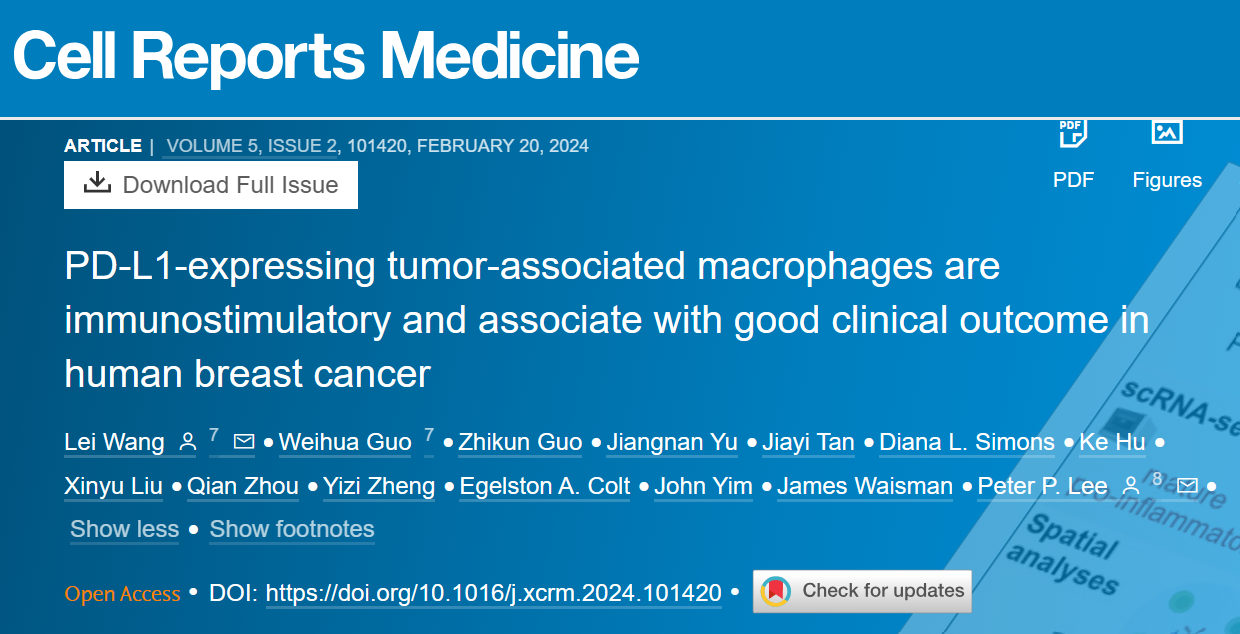Open the article DOI link
This screenshot has width=1240, height=634.
click(x=494, y=593)
